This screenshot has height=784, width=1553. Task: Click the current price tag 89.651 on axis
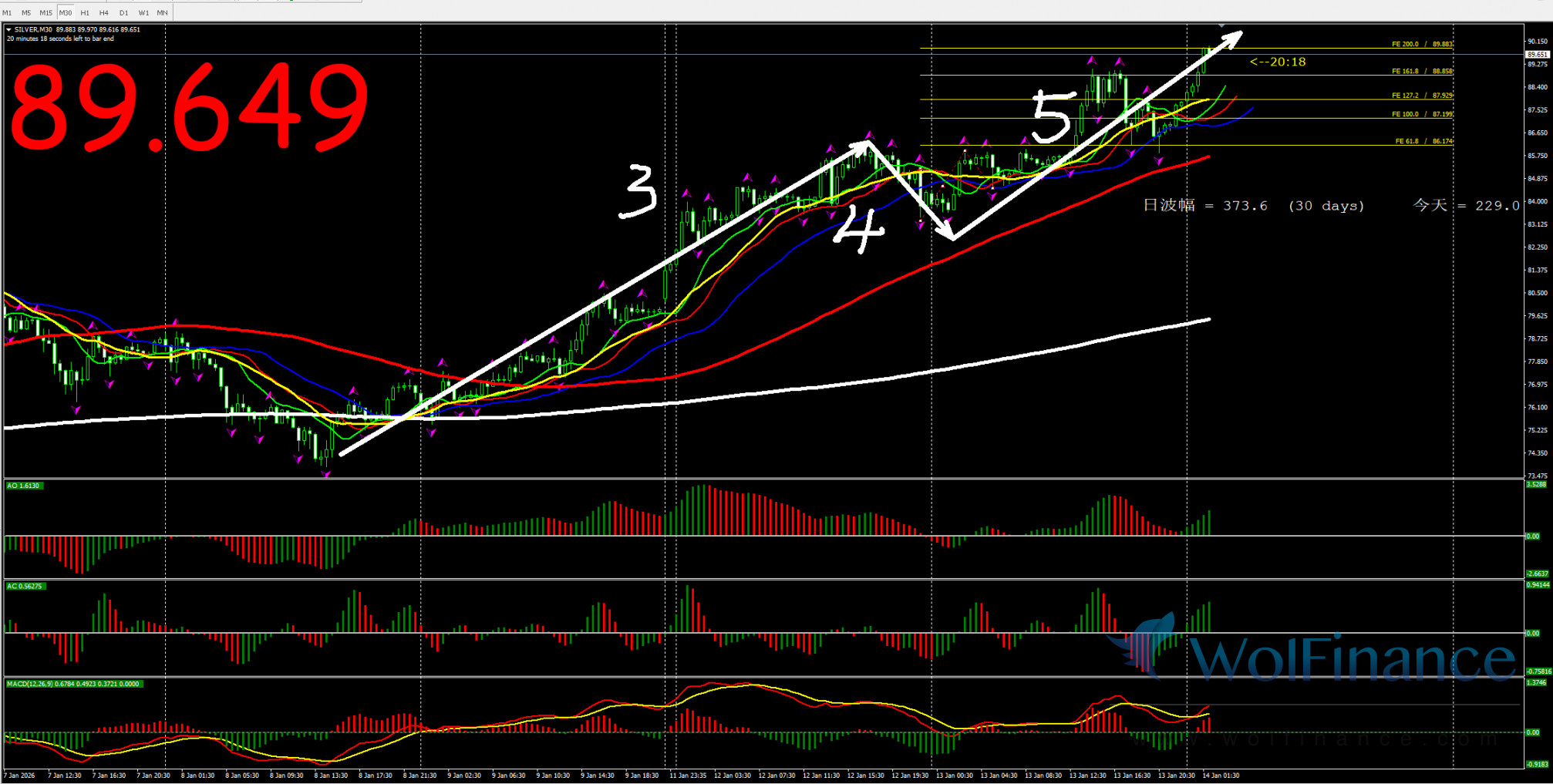[x=1537, y=55]
